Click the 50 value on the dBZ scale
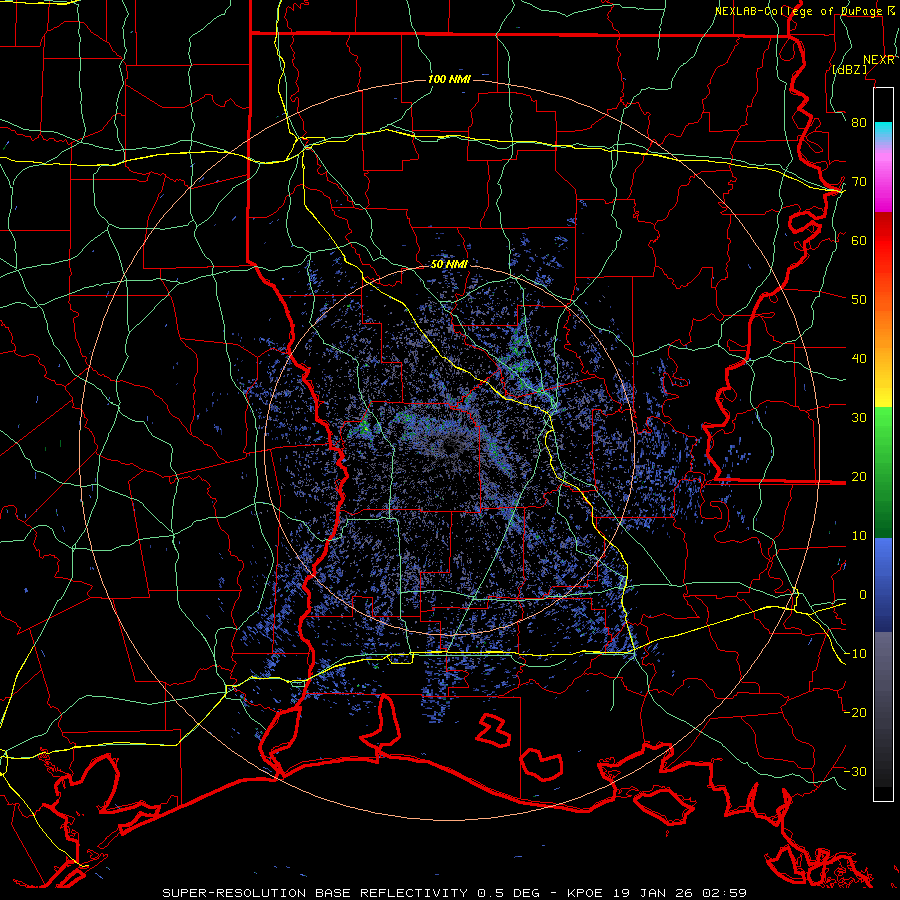This screenshot has width=900, height=900. point(859,300)
